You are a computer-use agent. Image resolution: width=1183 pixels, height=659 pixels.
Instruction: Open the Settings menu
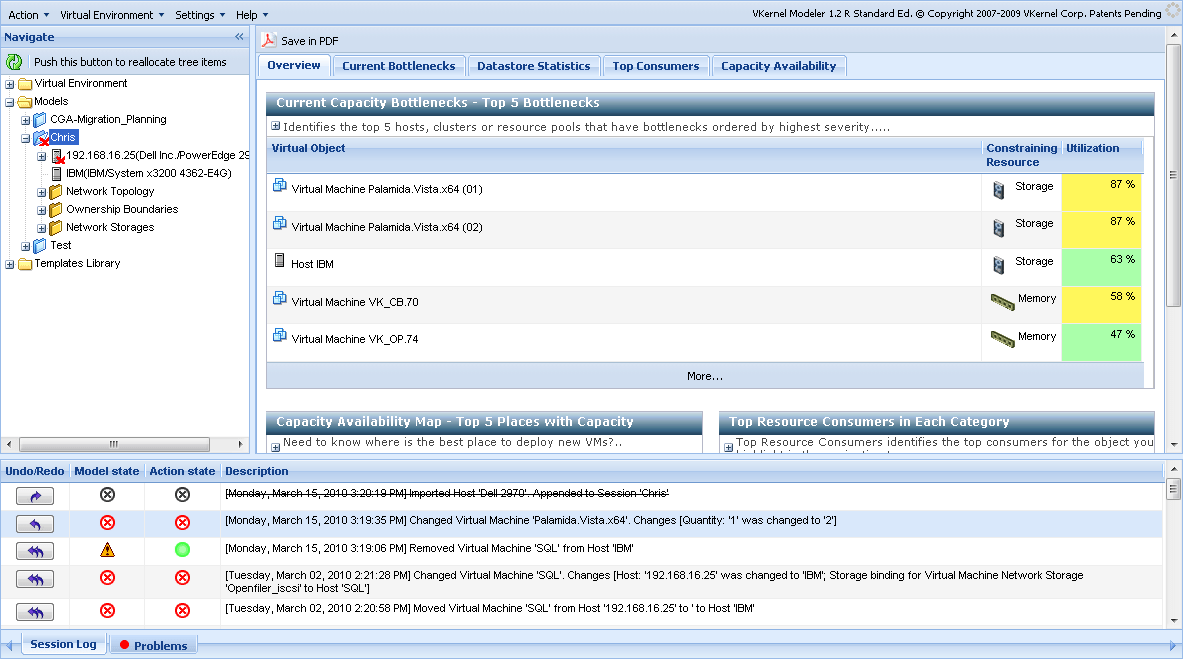tap(200, 15)
